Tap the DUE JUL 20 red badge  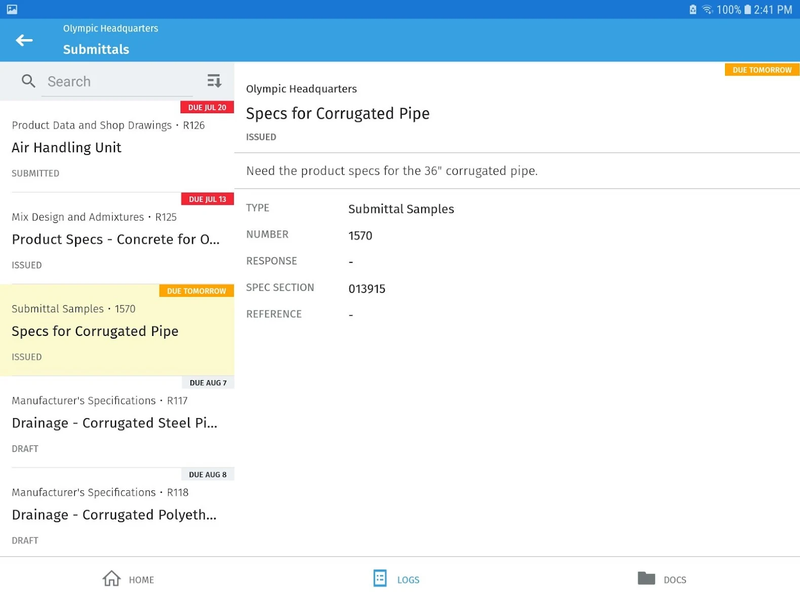[x=207, y=107]
